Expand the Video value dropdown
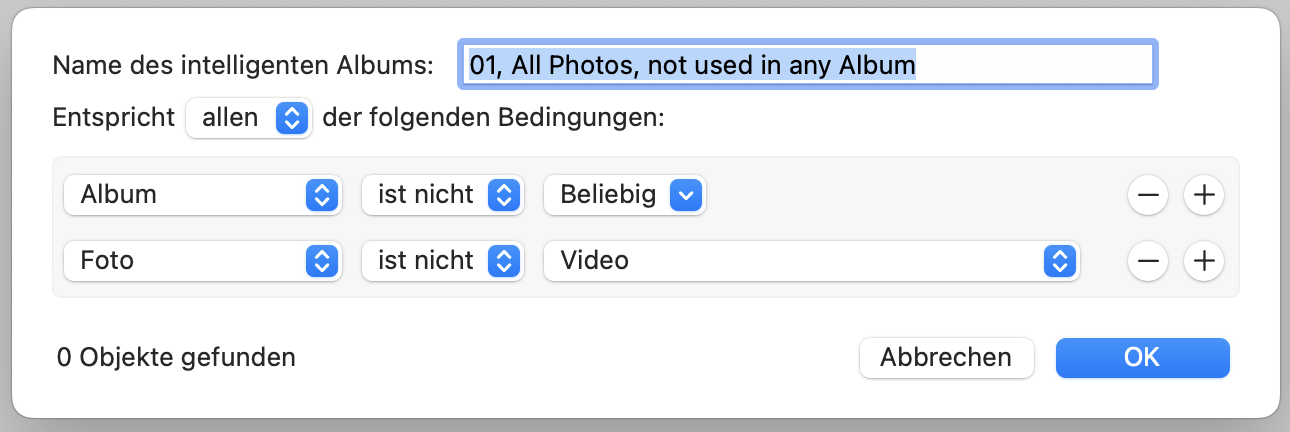Screen dimensions: 1290x432 point(811,261)
